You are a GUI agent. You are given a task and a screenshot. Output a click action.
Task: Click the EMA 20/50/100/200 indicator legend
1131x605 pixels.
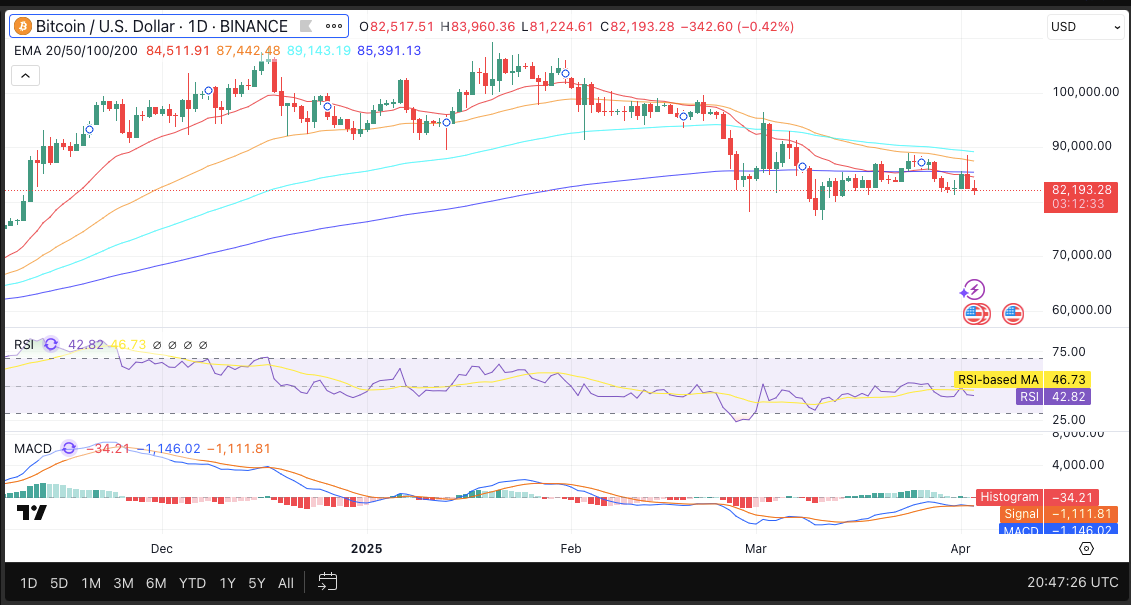point(77,50)
